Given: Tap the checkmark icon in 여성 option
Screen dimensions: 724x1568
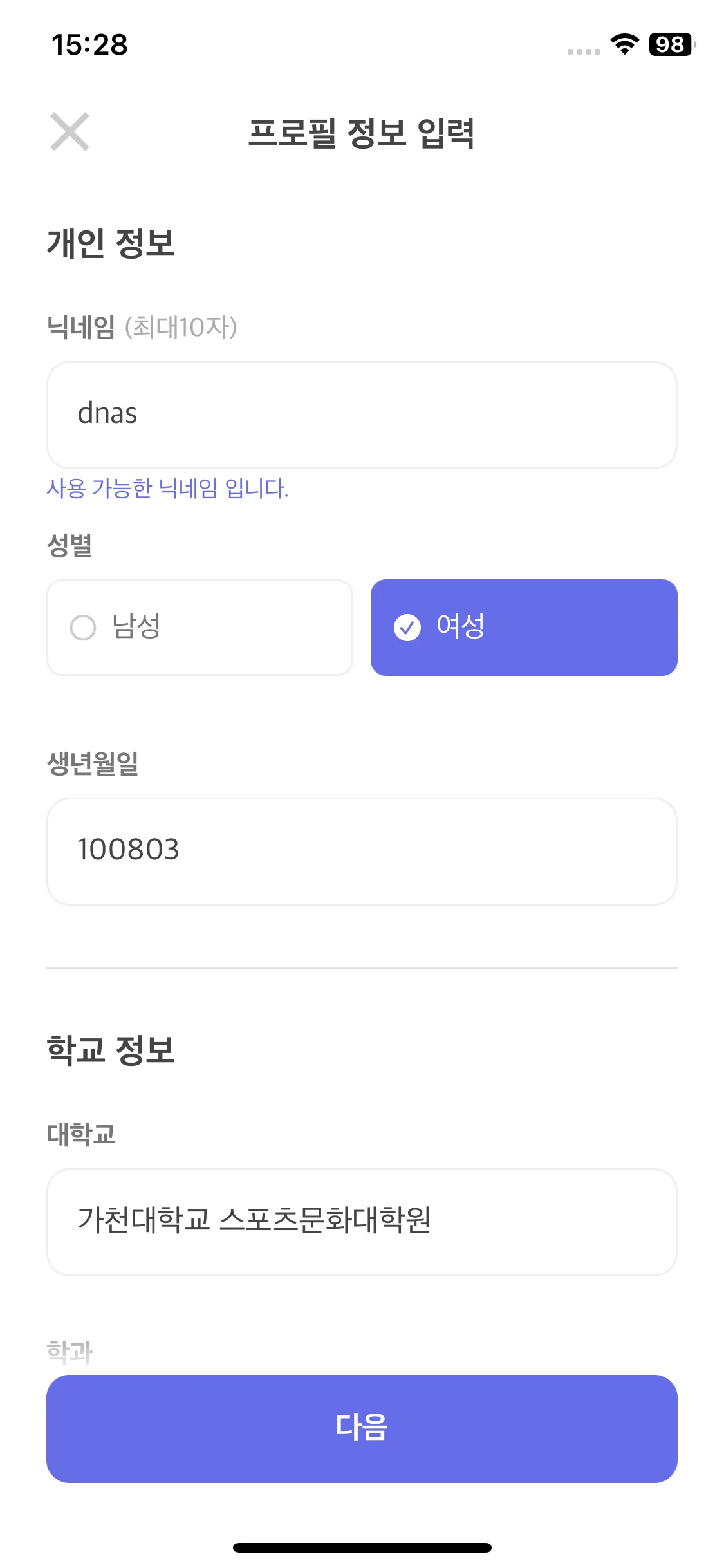Looking at the screenshot, I should point(407,628).
